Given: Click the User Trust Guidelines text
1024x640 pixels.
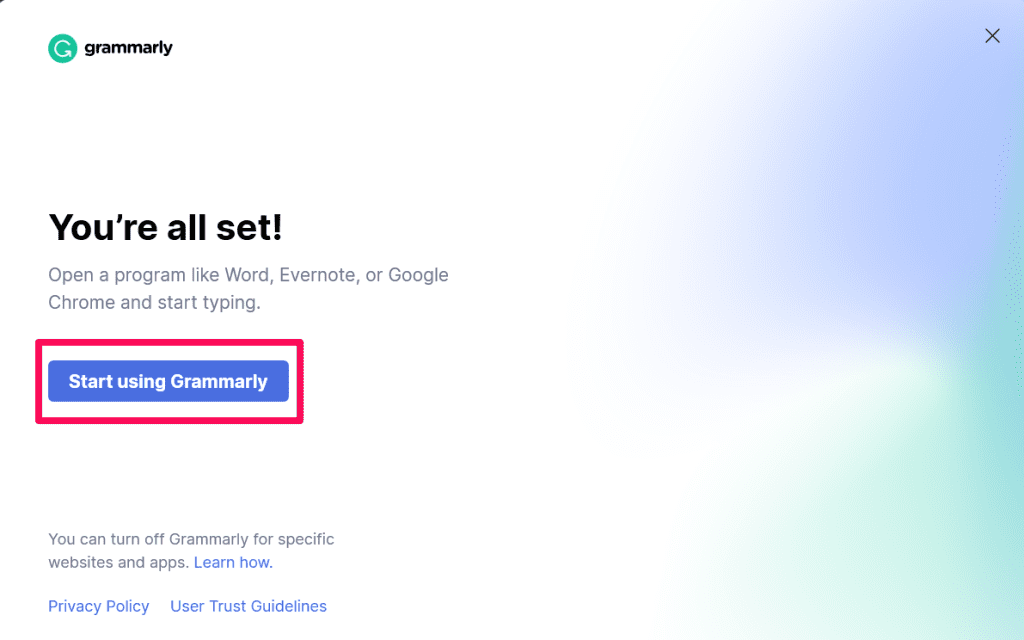Looking at the screenshot, I should pos(248,606).
